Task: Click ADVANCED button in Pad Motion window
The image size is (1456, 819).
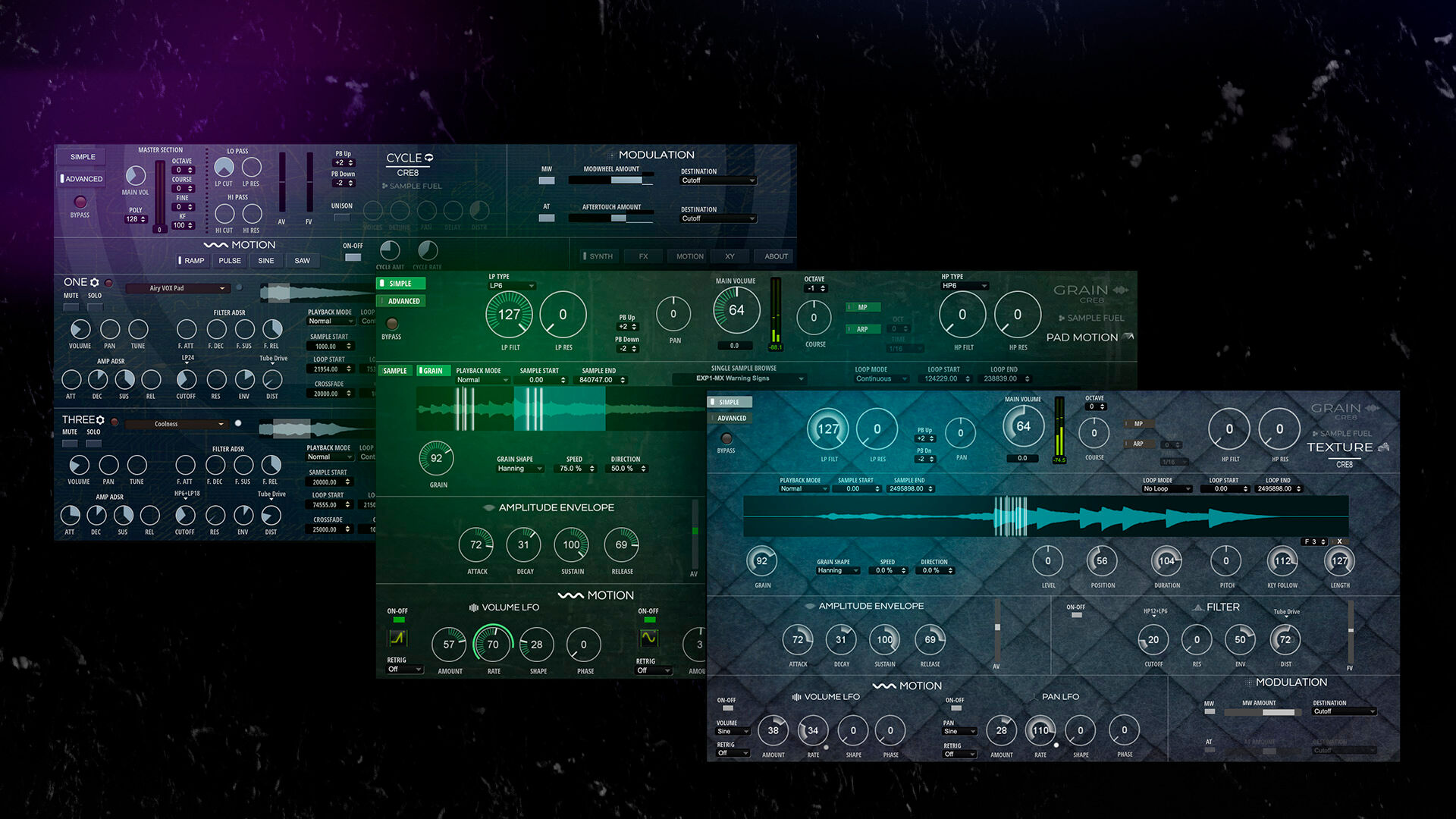Action: [402, 301]
